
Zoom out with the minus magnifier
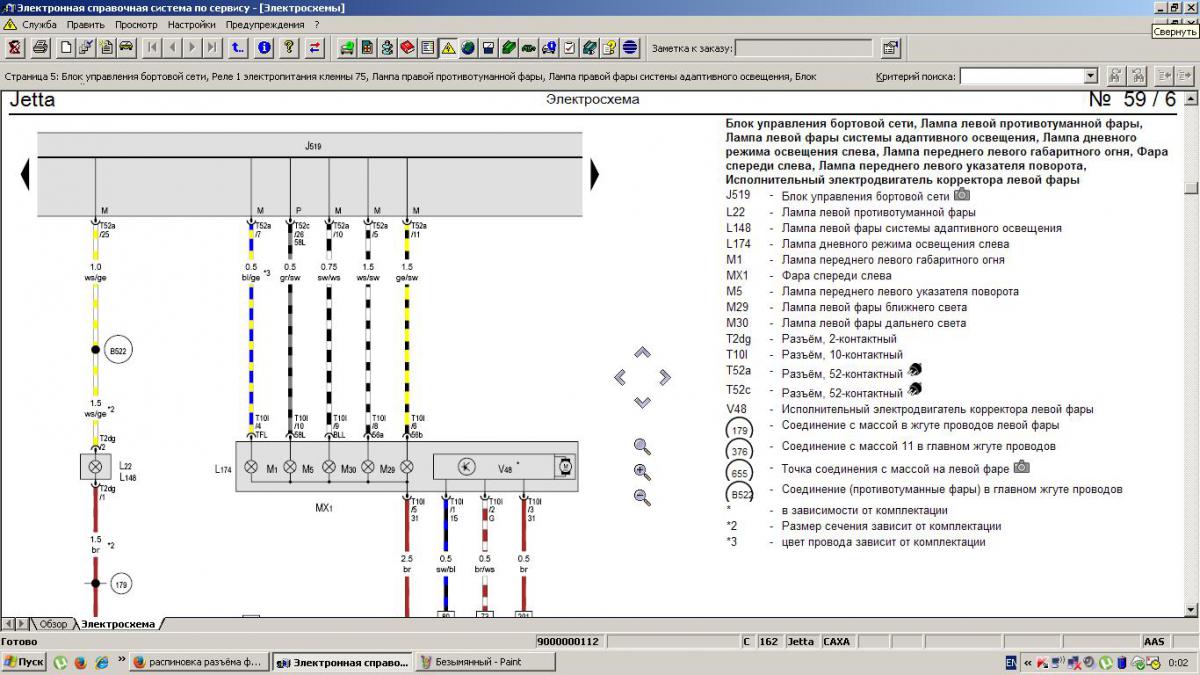pos(642,497)
